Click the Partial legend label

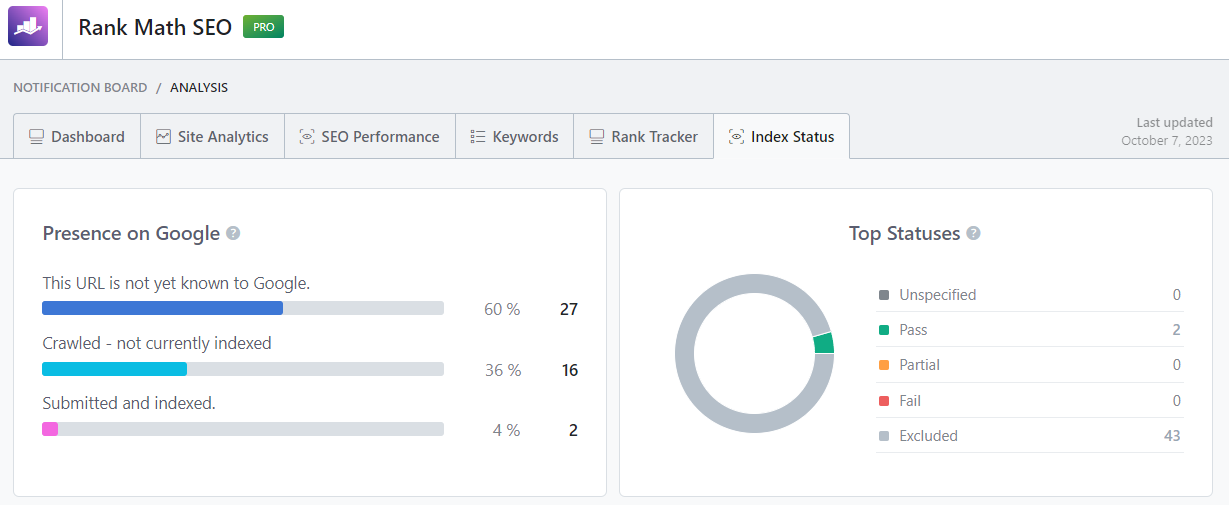[919, 365]
